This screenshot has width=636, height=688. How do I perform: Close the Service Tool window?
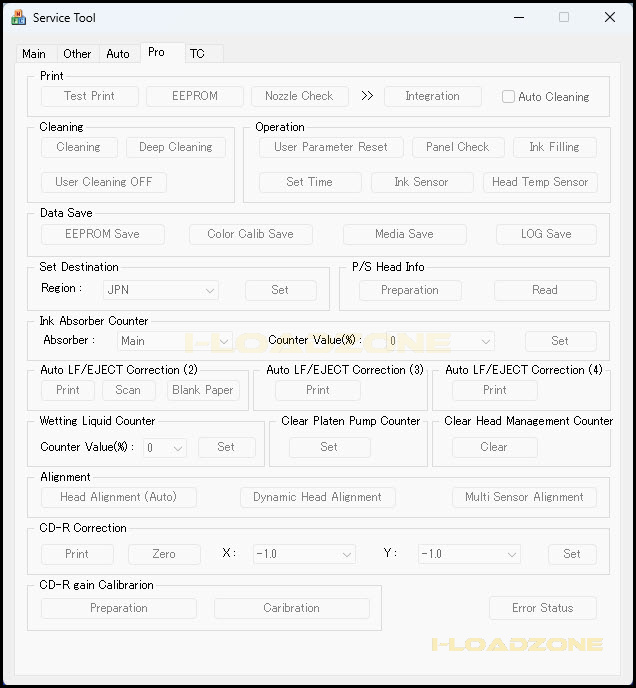coord(610,18)
